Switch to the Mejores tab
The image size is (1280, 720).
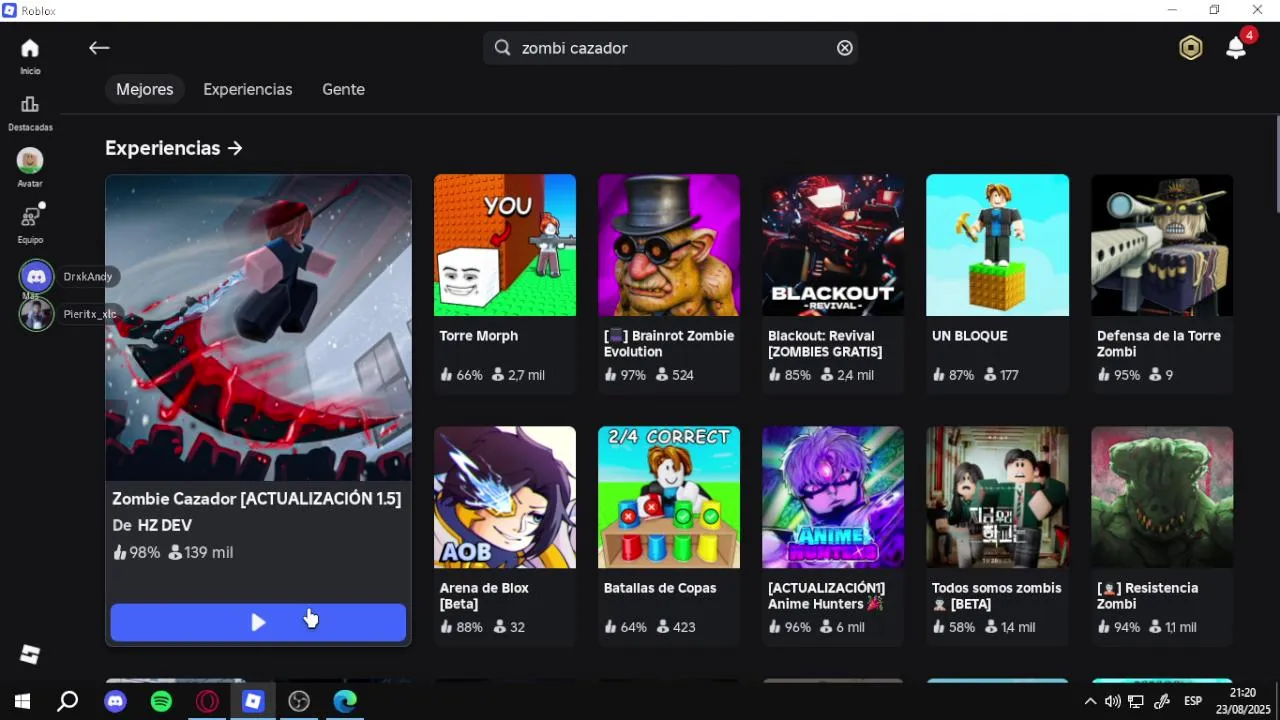click(145, 89)
